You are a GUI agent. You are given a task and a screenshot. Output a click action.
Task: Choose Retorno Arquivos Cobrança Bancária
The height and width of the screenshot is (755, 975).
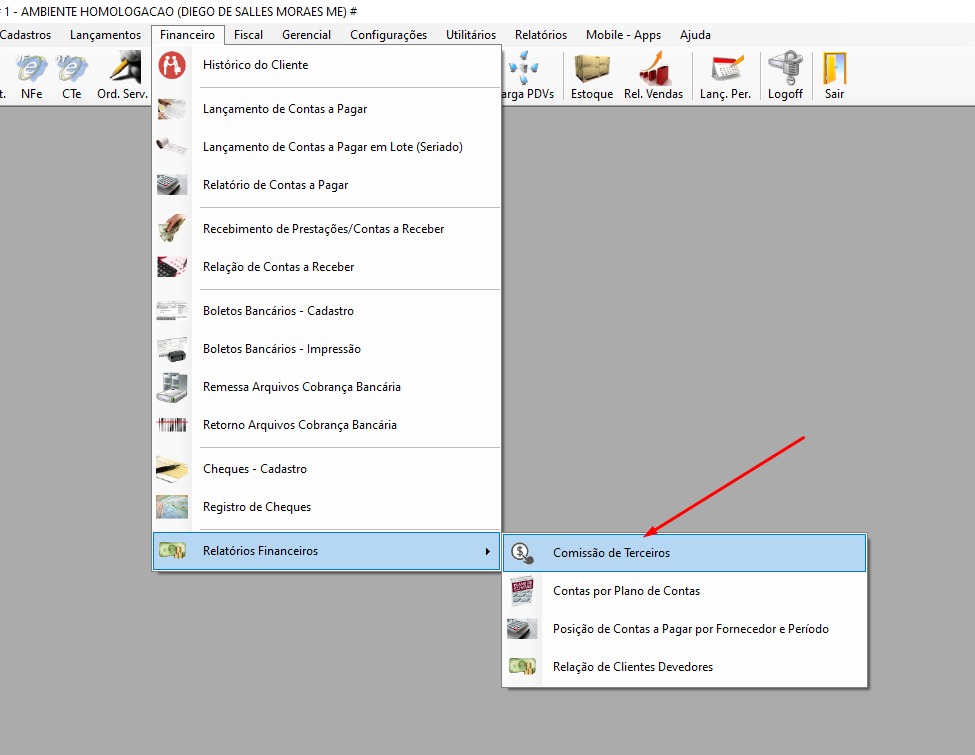coord(326,425)
